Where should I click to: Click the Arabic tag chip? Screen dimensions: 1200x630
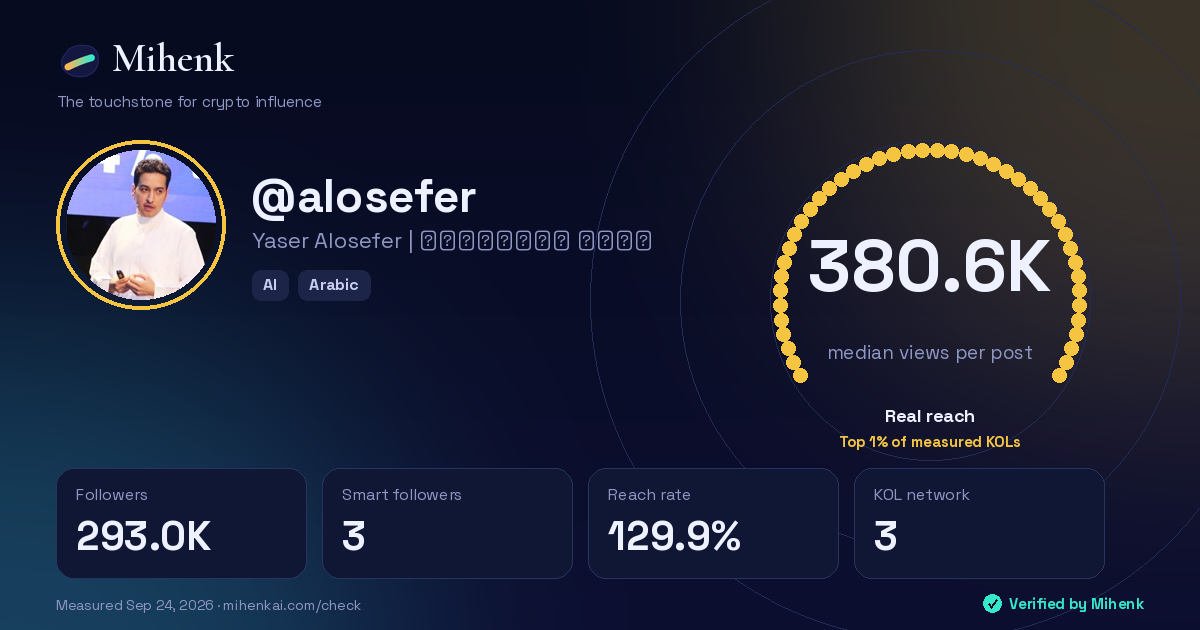pyautogui.click(x=334, y=285)
